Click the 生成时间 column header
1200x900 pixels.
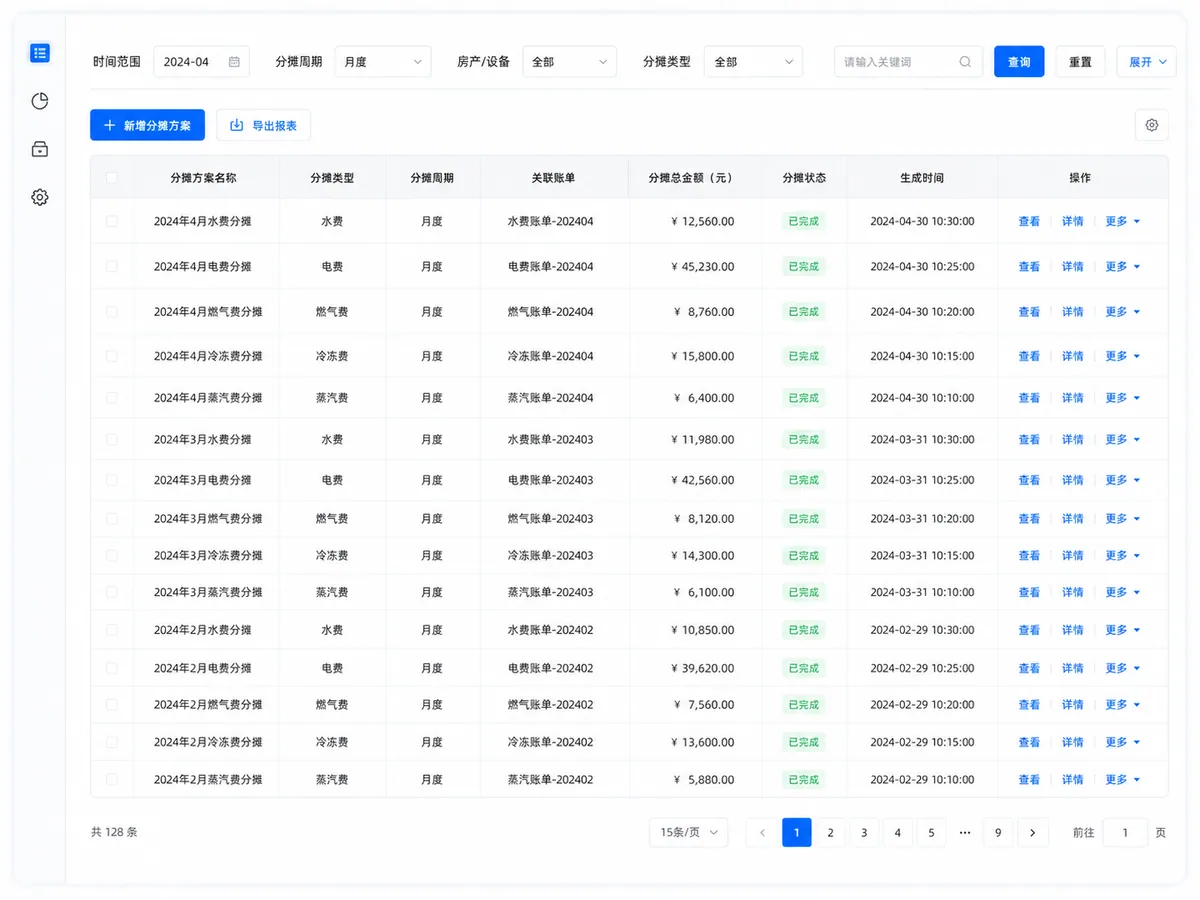pos(922,178)
